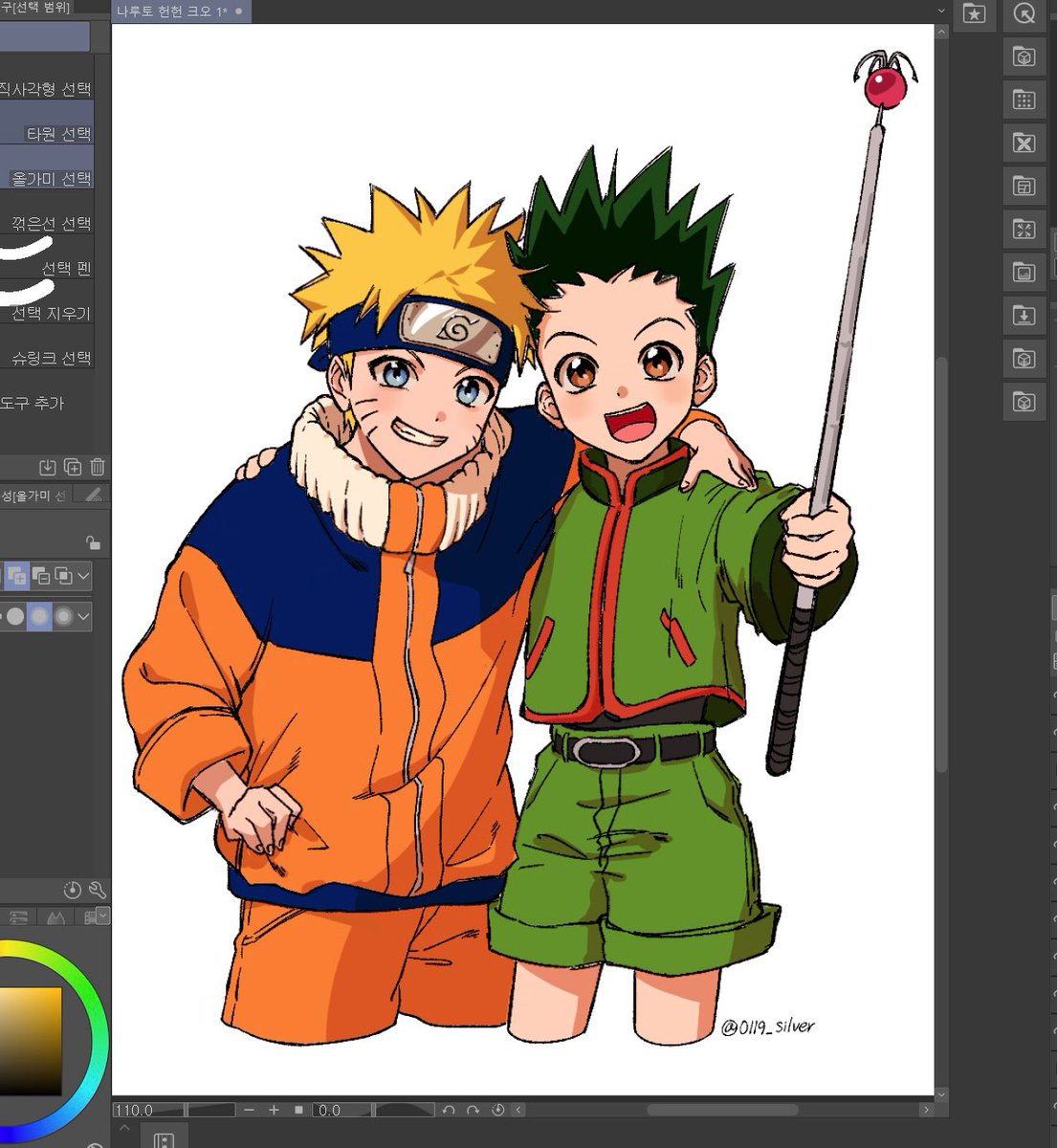Click the horizontal scrollbar thumb

click(x=722, y=1110)
